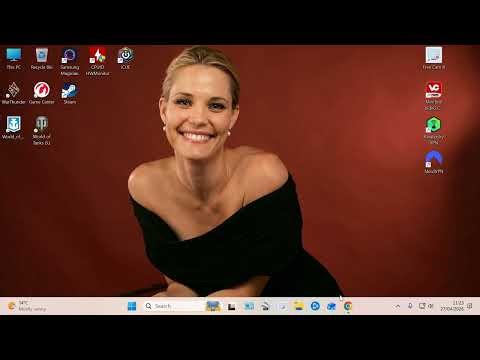
Task: Select the Recycle Bin icon
Action: [x=42, y=58]
